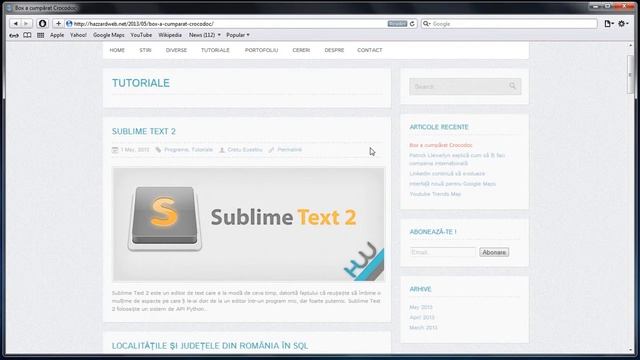Image resolution: width=640 pixels, height=360 pixels.
Task: Open the Patrick Llewellyn recent article
Action: pyautogui.click(x=457, y=159)
